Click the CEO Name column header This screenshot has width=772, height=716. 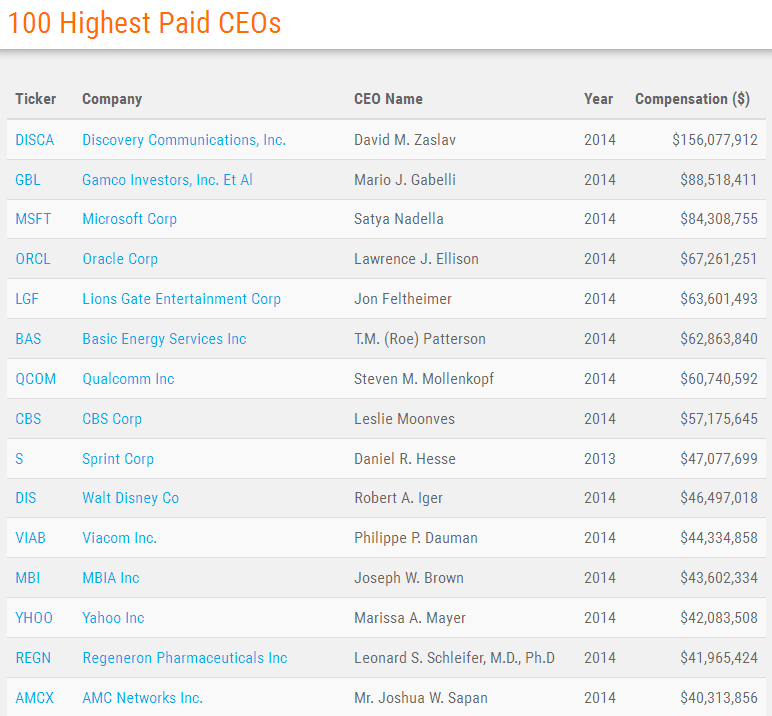(388, 99)
